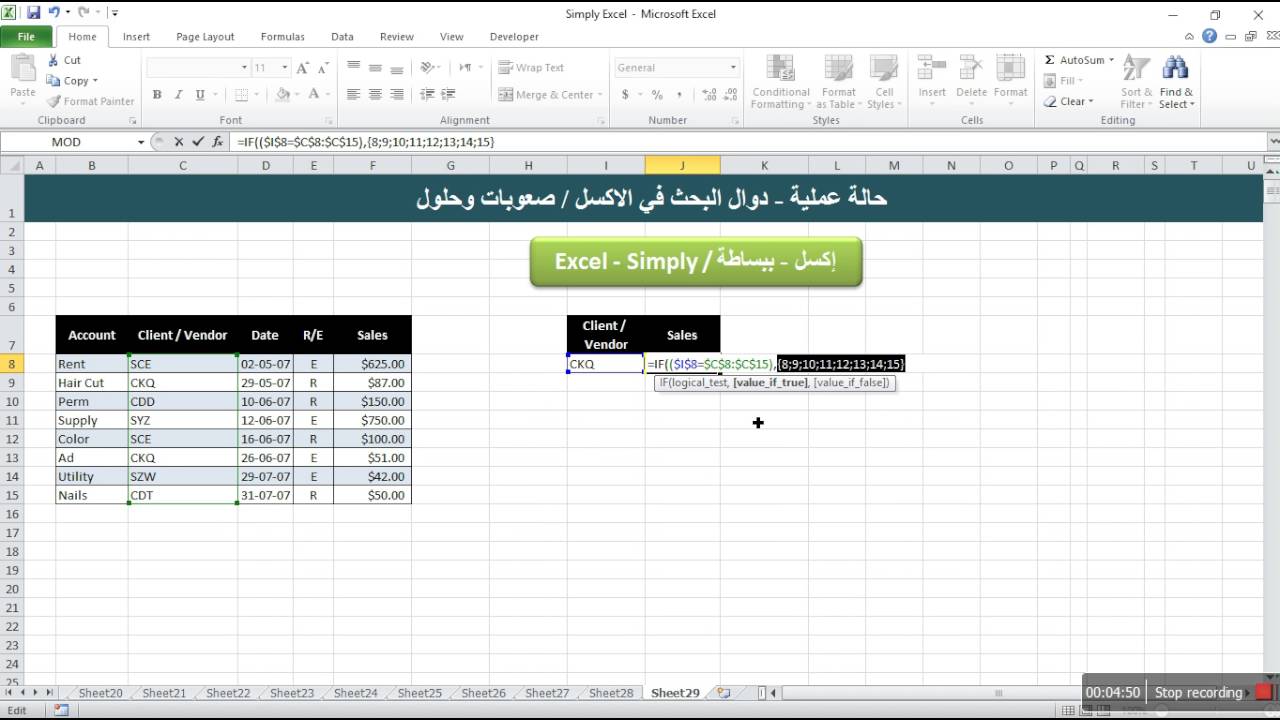The width and height of the screenshot is (1280, 720).
Task: Click the Font Color letter A icon
Action: [x=314, y=95]
